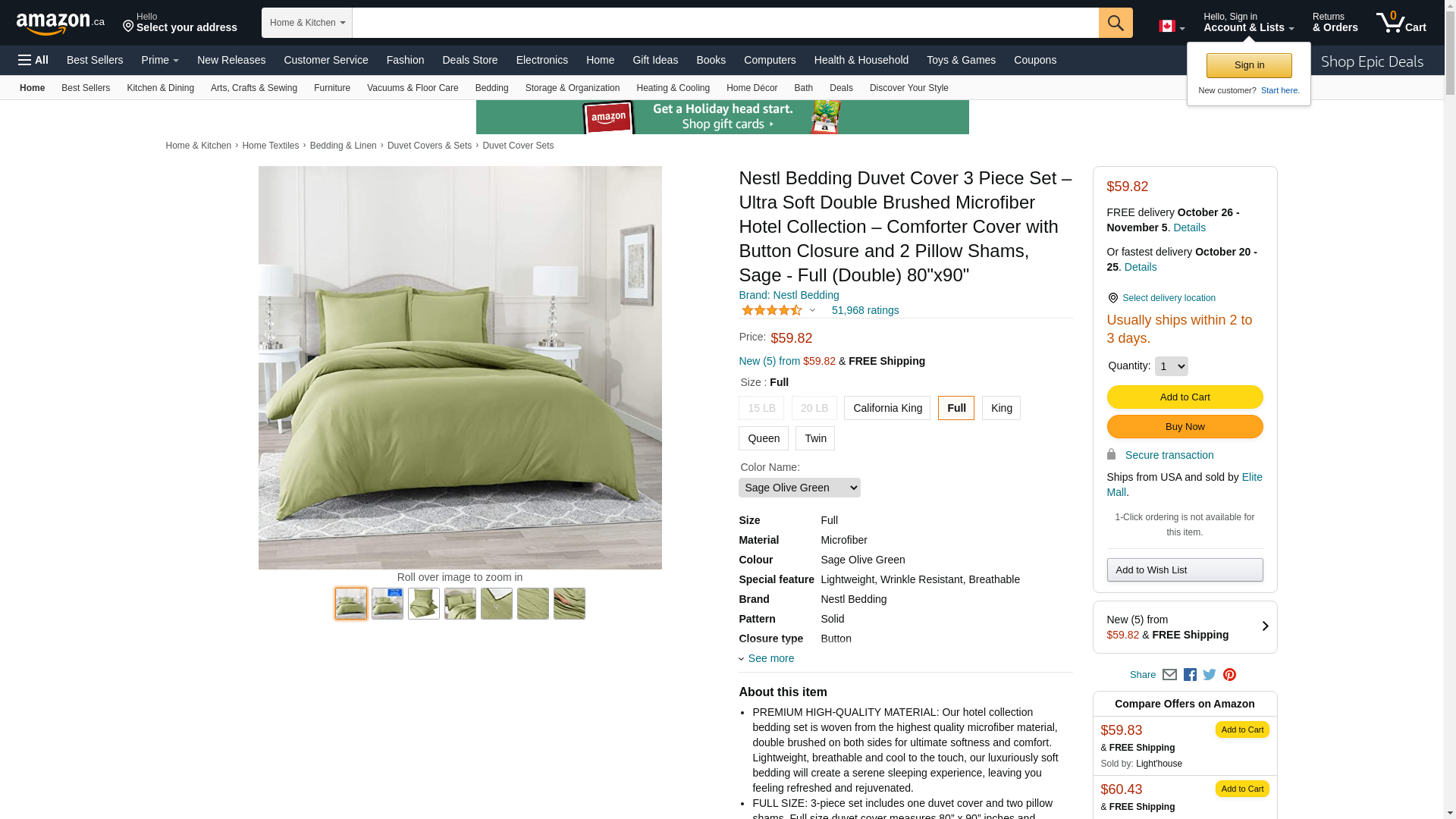Image resolution: width=1456 pixels, height=819 pixels.
Task: Open the shopping cart icon
Action: click(1401, 23)
